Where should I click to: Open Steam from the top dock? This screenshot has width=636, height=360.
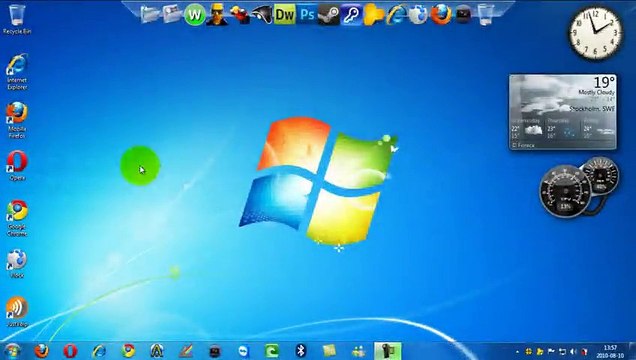(x=329, y=15)
